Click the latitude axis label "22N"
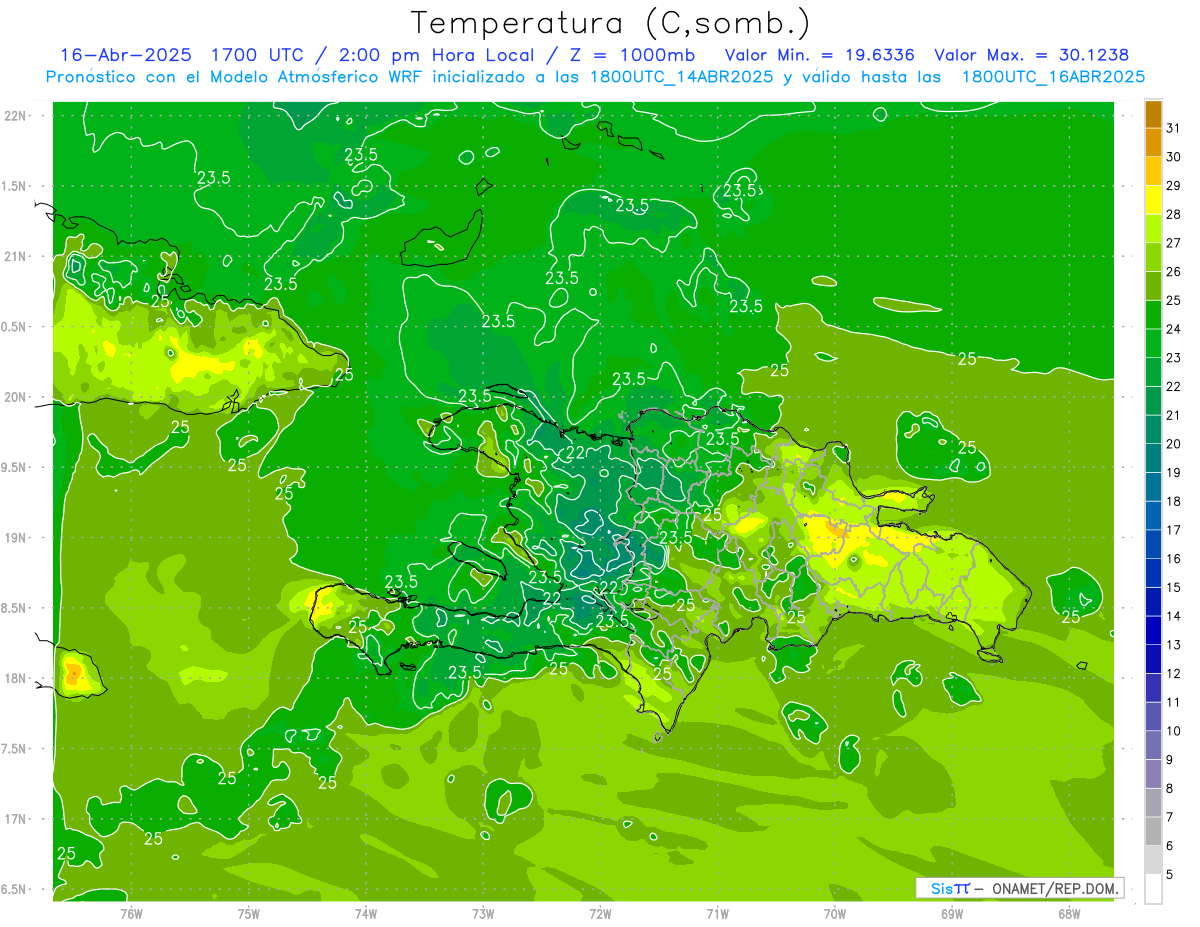The width and height of the screenshot is (1200, 927). (x=17, y=116)
